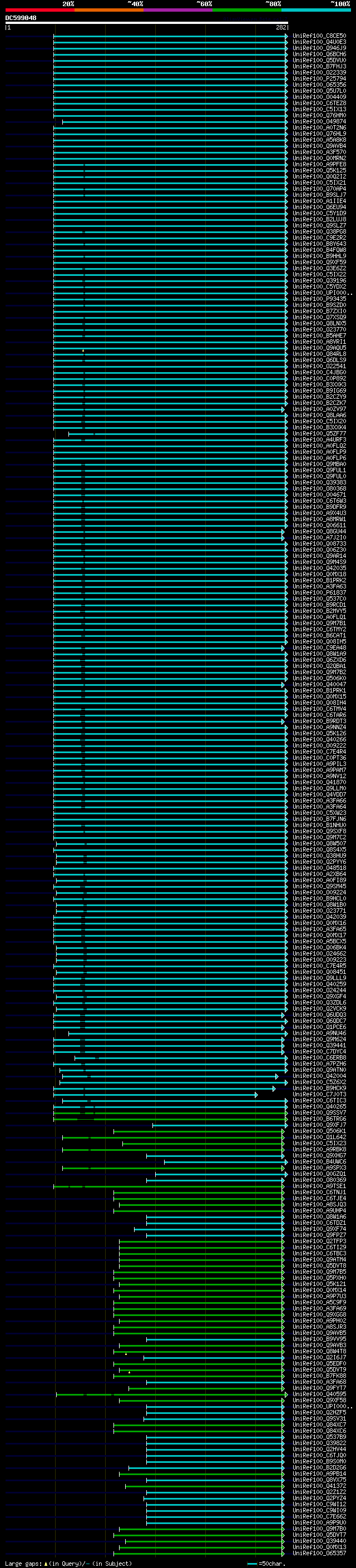Select the UniRef100_Q1L642 label
The height and width of the screenshot is (1568, 356).
point(319,1137)
